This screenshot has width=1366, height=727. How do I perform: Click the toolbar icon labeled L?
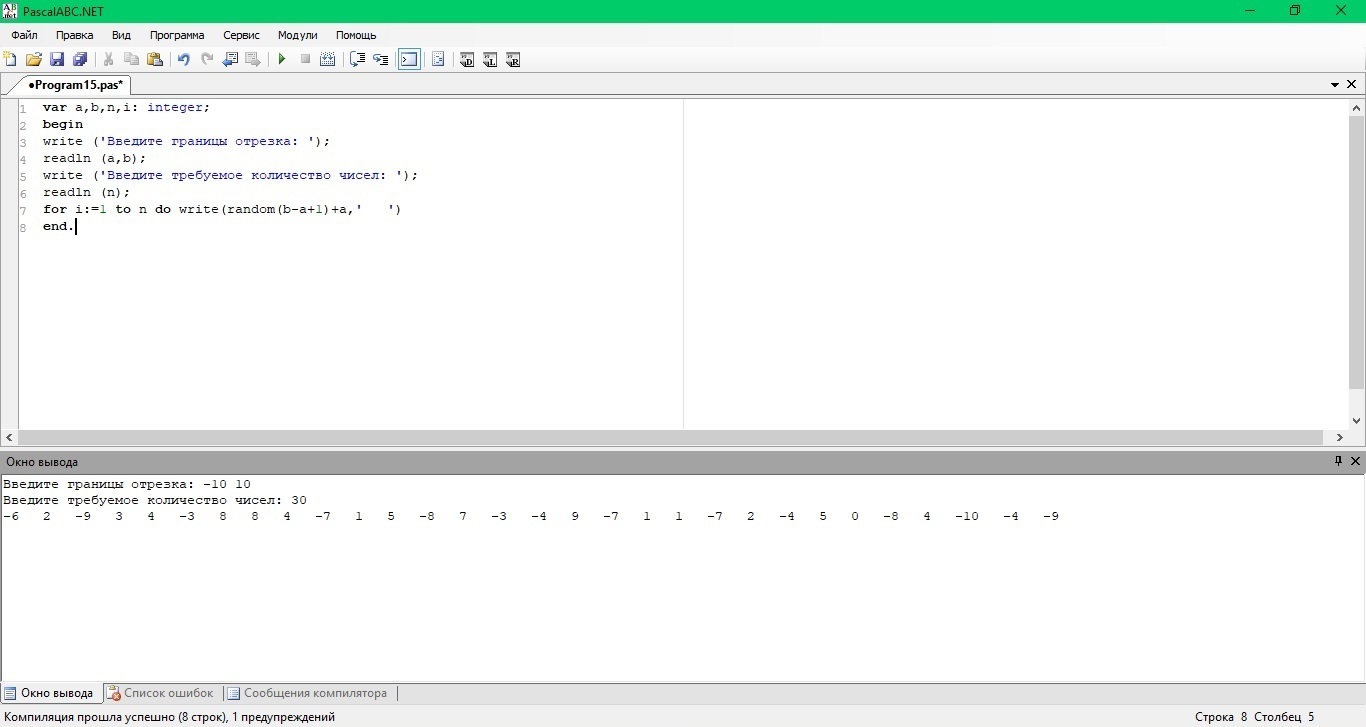click(x=490, y=60)
